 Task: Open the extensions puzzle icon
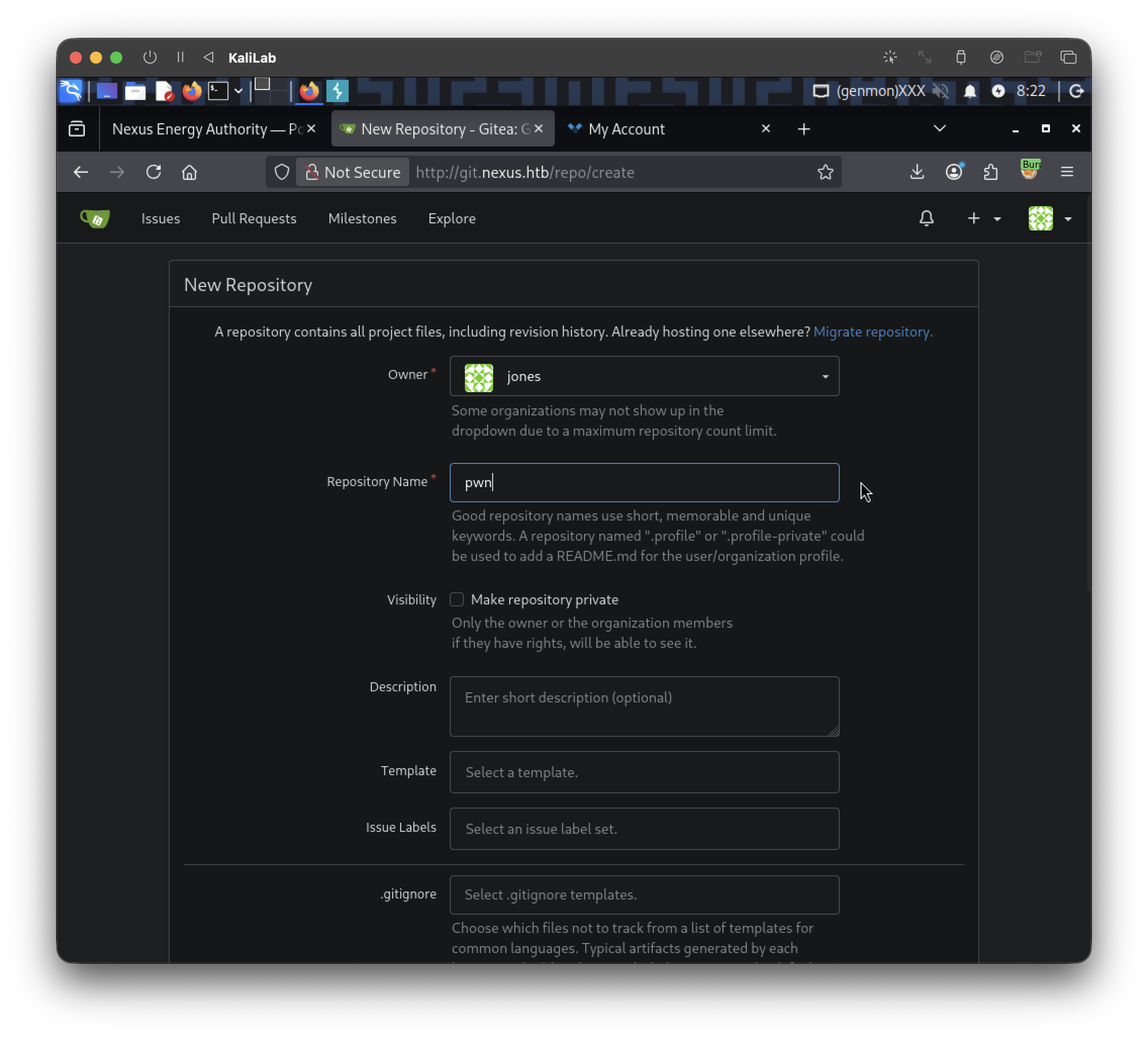991,172
